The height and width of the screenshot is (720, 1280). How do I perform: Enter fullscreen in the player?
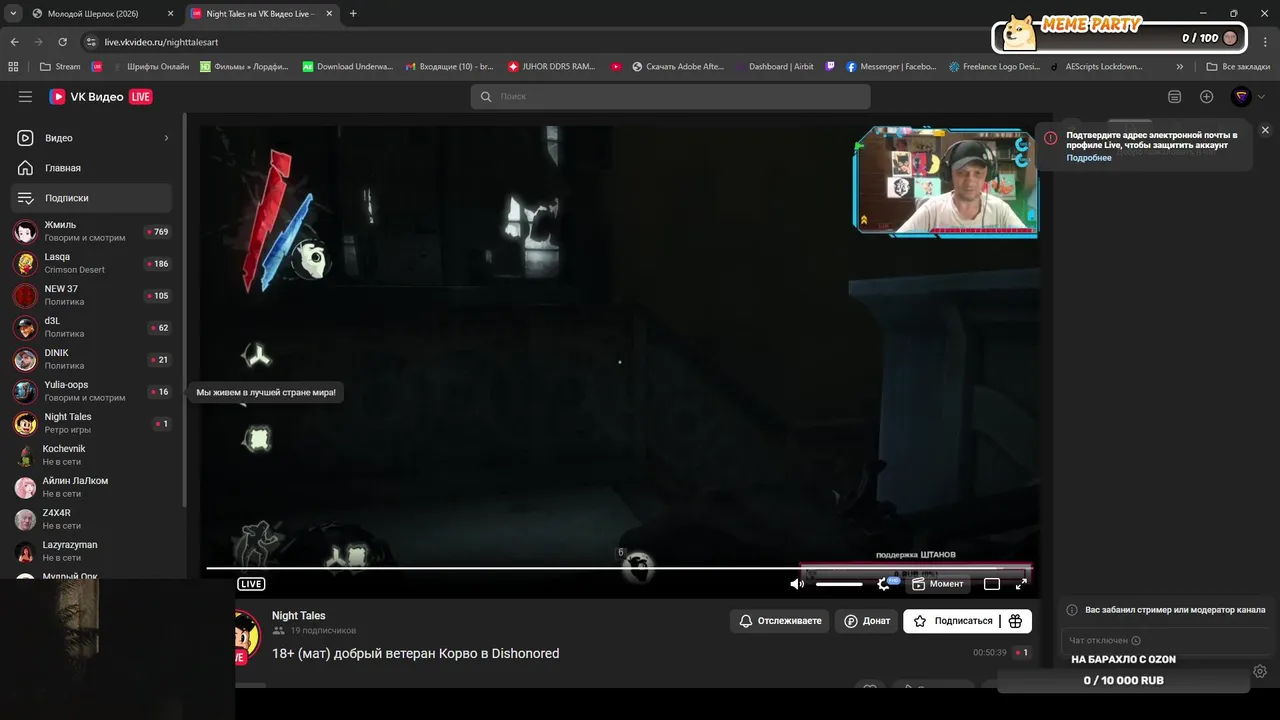click(1021, 584)
